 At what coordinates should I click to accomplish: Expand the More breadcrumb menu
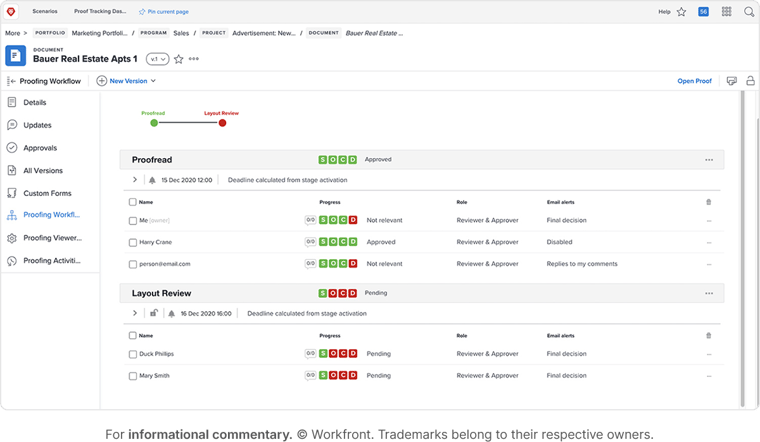tap(16, 33)
